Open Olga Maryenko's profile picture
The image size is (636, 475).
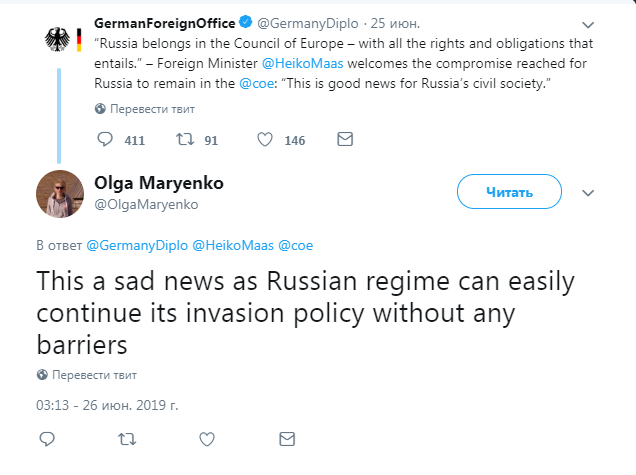click(60, 194)
